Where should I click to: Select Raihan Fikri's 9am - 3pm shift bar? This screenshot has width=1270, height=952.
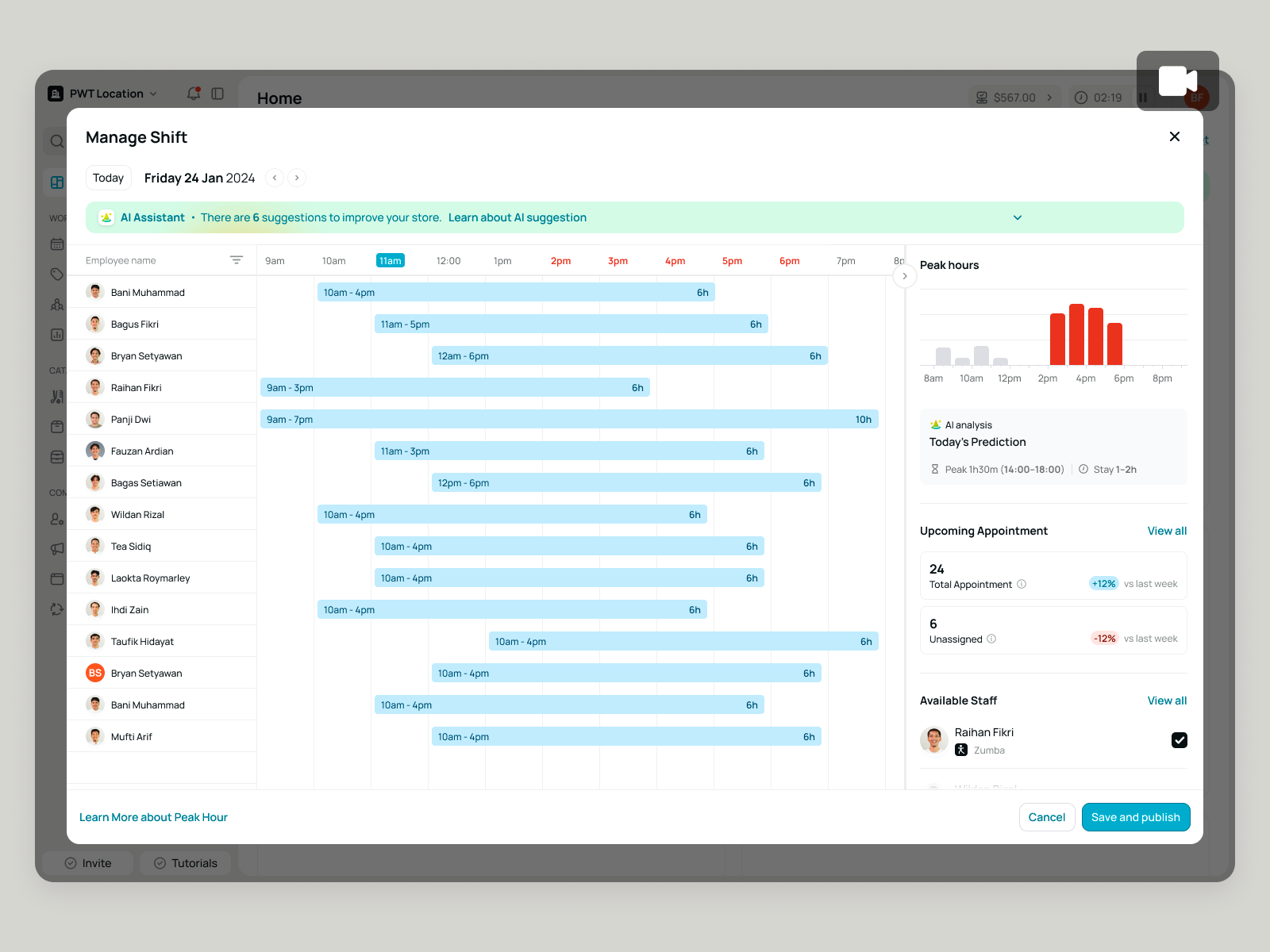[455, 387]
